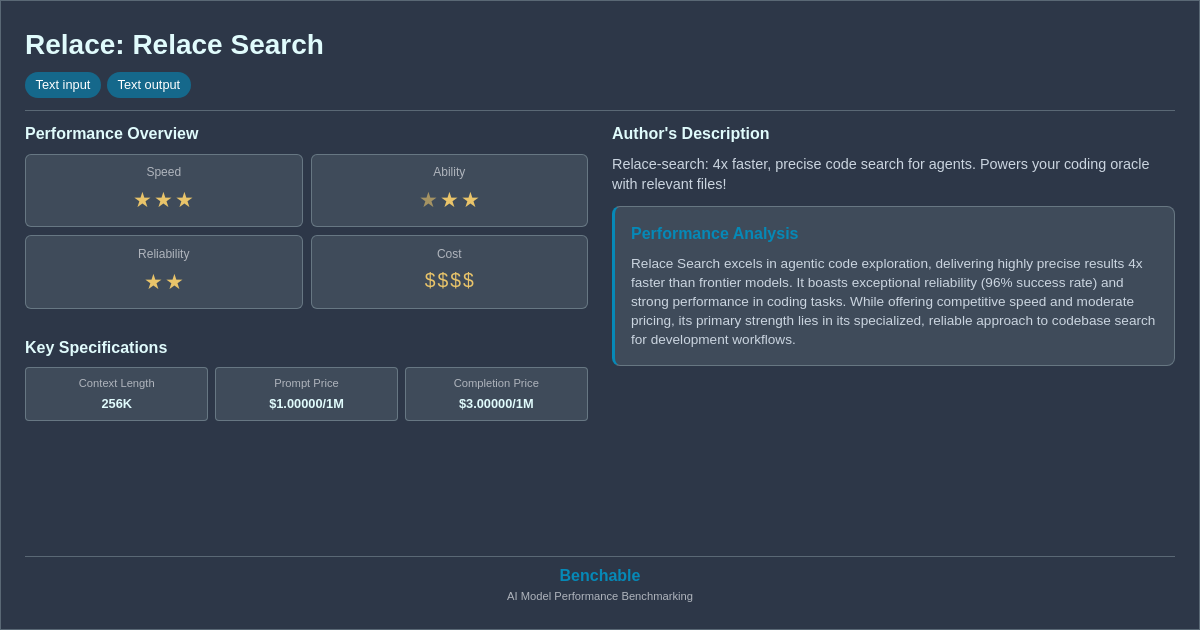The height and width of the screenshot is (630, 1200).
Task: Collapse the Key Specifications section
Action: pyautogui.click(x=95, y=347)
